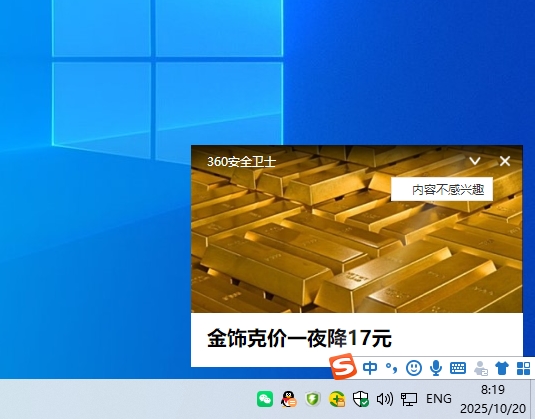Click the Sogou S logo on the IME bar
The image size is (535, 419).
click(343, 367)
